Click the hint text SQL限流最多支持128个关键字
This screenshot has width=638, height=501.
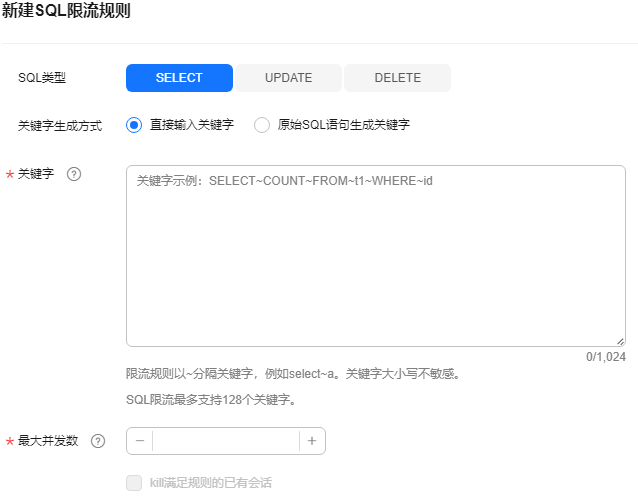(x=211, y=400)
